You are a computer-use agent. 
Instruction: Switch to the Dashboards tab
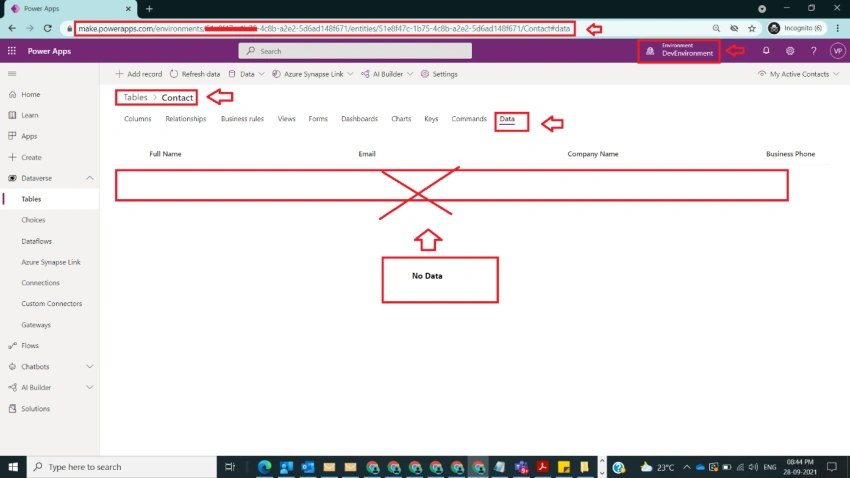359,119
